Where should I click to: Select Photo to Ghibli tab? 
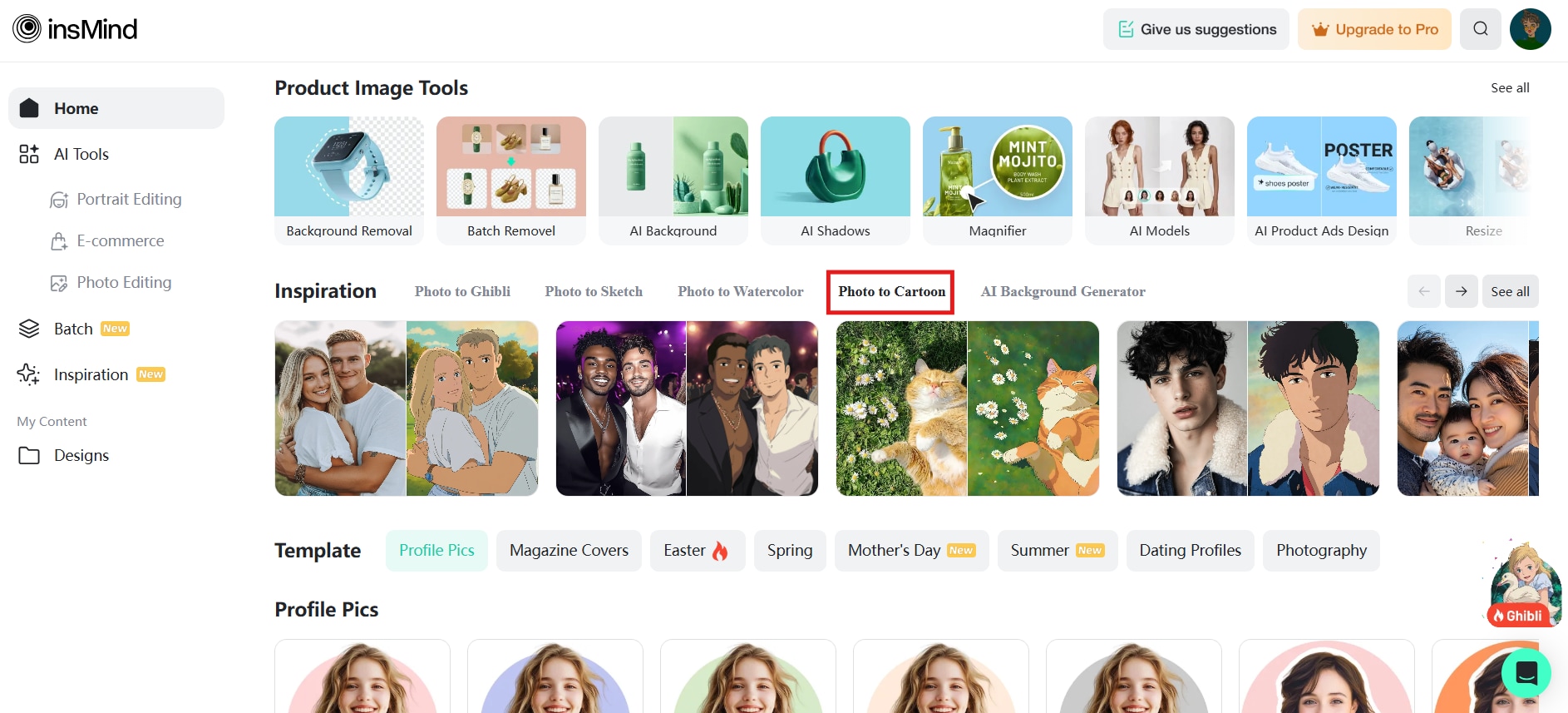click(462, 291)
